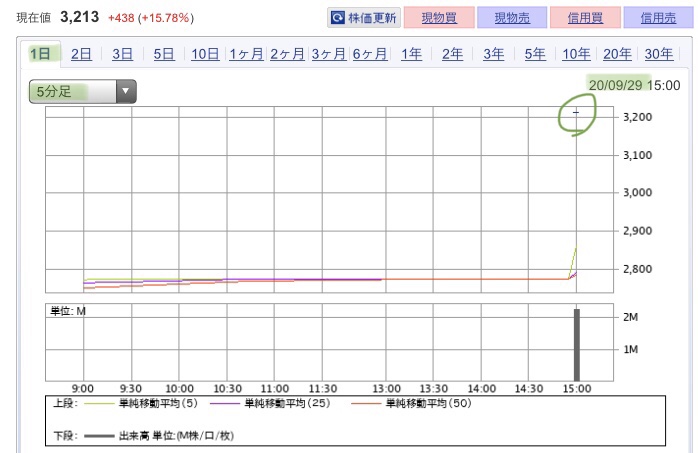Open the 信用買 margin buy link
This screenshot has height=453, width=698.
(585, 18)
